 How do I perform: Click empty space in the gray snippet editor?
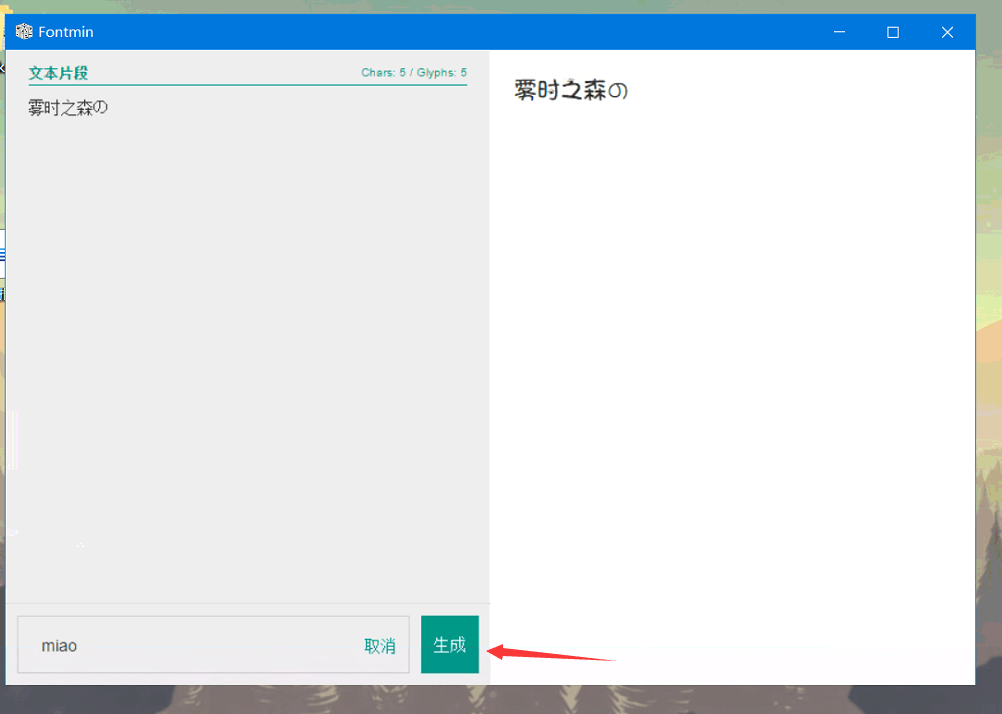point(247,350)
